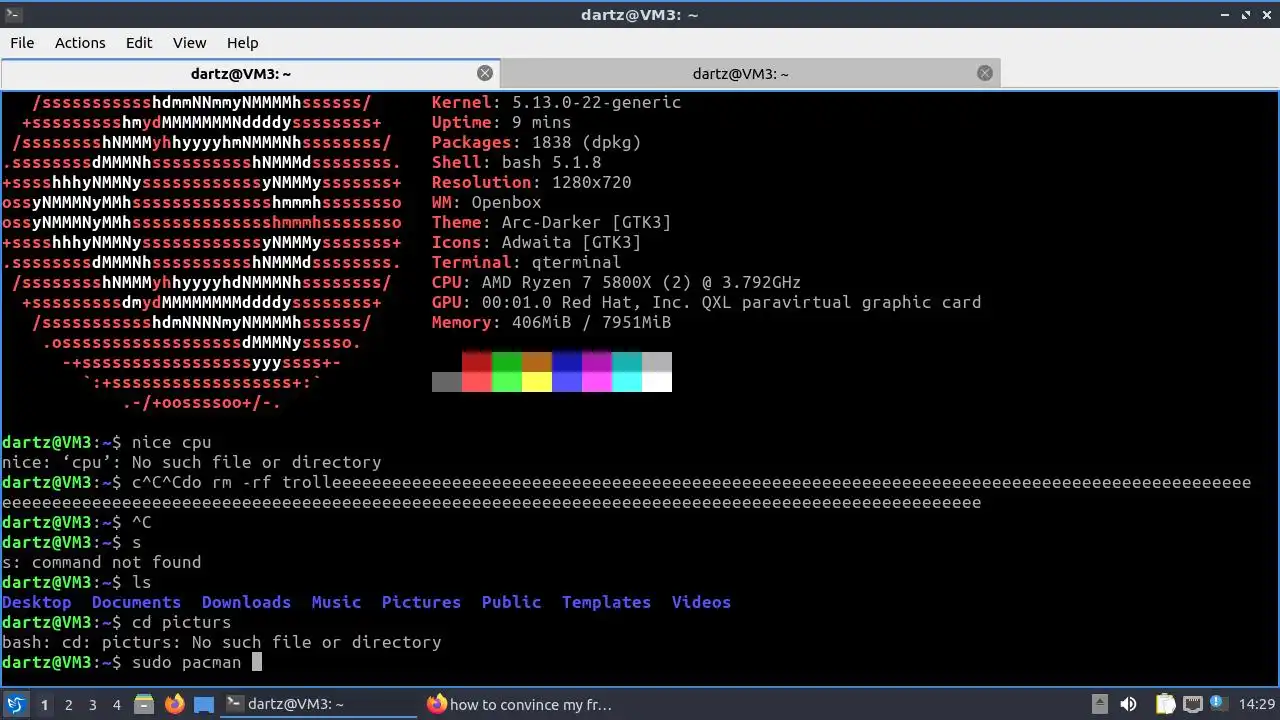Click the 'nice cpu' command line
Image resolution: width=1280 pixels, height=720 pixels.
(106, 442)
